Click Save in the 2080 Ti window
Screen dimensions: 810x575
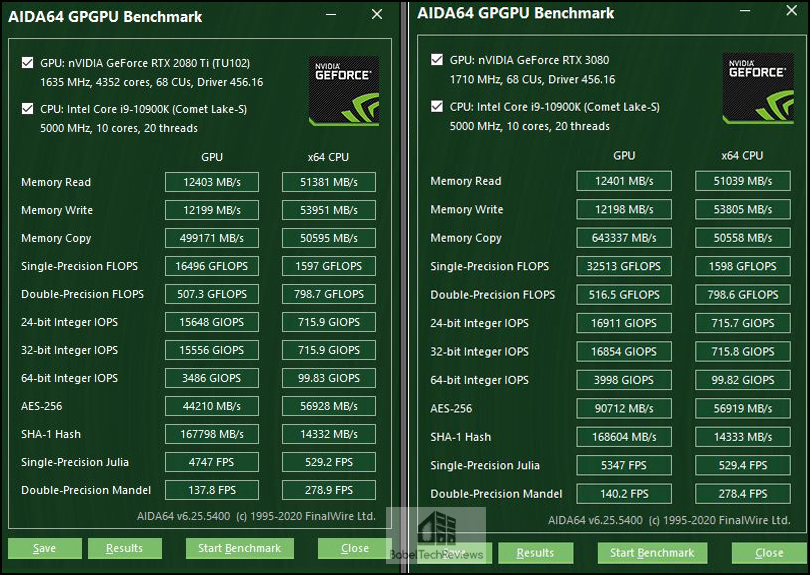pos(44,548)
